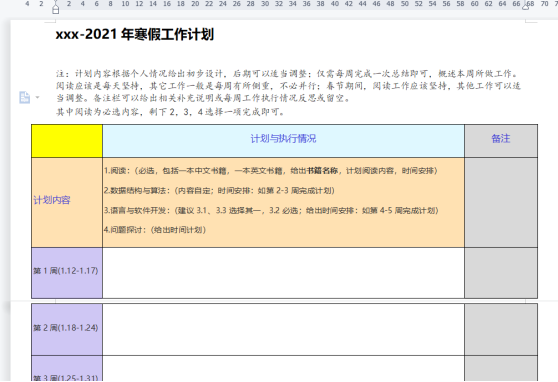Click the gray remark cell for week 2
558x382 pixels.
(x=501, y=329)
